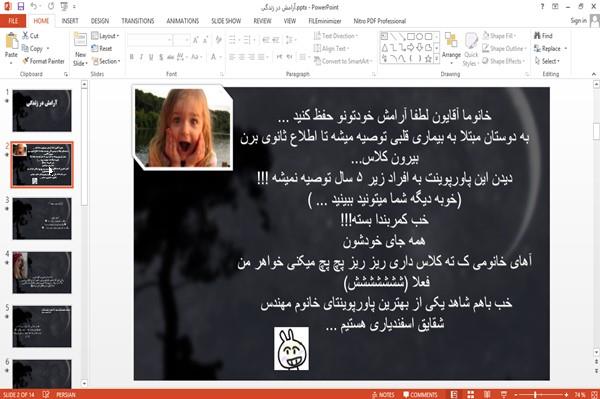Select the star shape in shapes gallery

pos(428,59)
